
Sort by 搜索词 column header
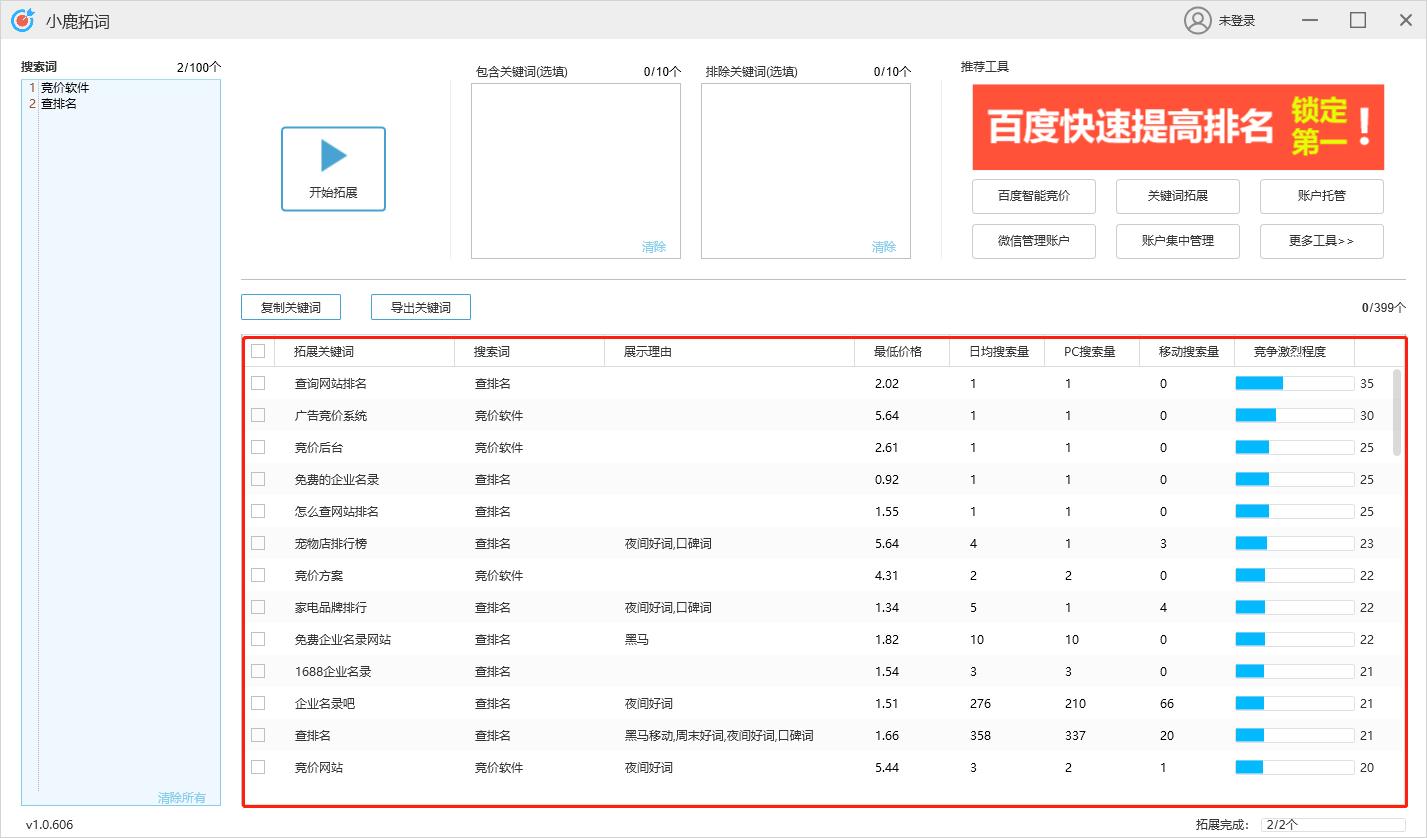tap(529, 352)
